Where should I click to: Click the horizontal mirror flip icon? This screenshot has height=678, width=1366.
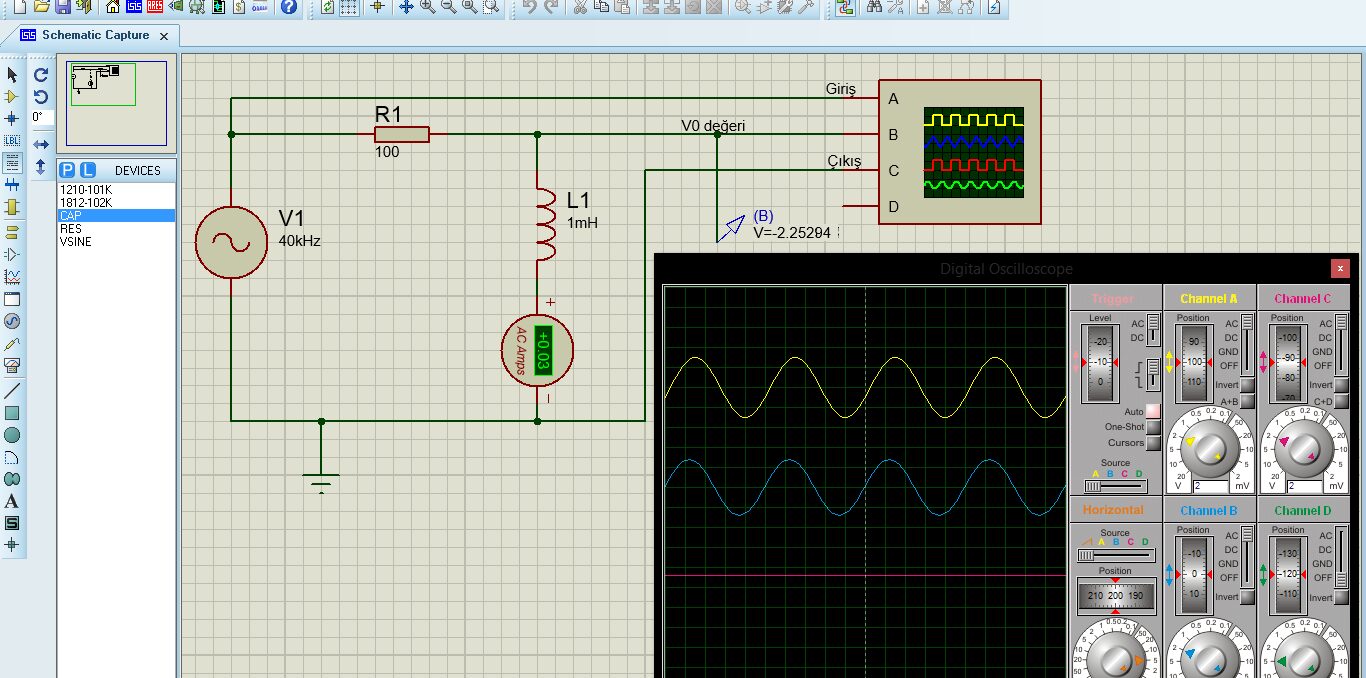[x=41, y=144]
